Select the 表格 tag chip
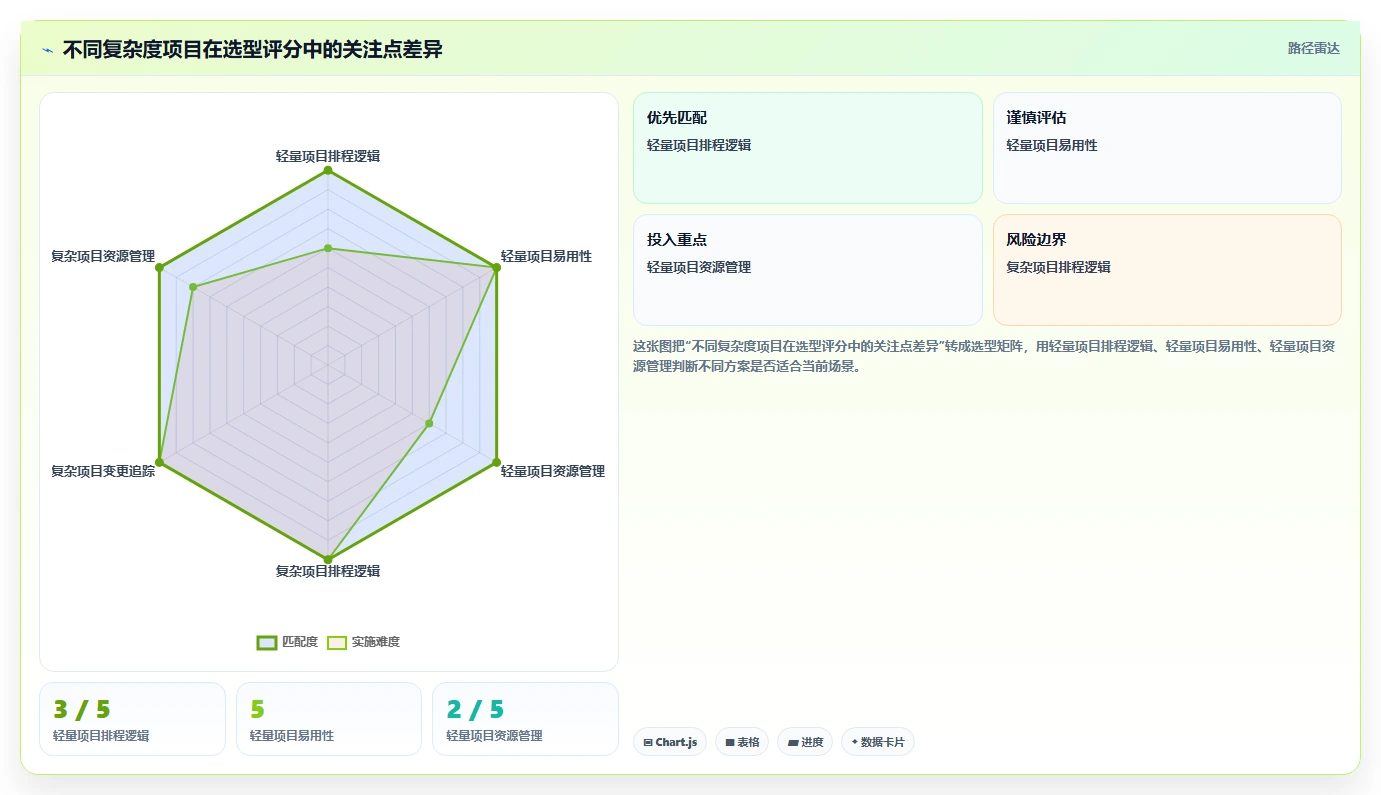The height and width of the screenshot is (795, 1381). pyautogui.click(x=742, y=742)
